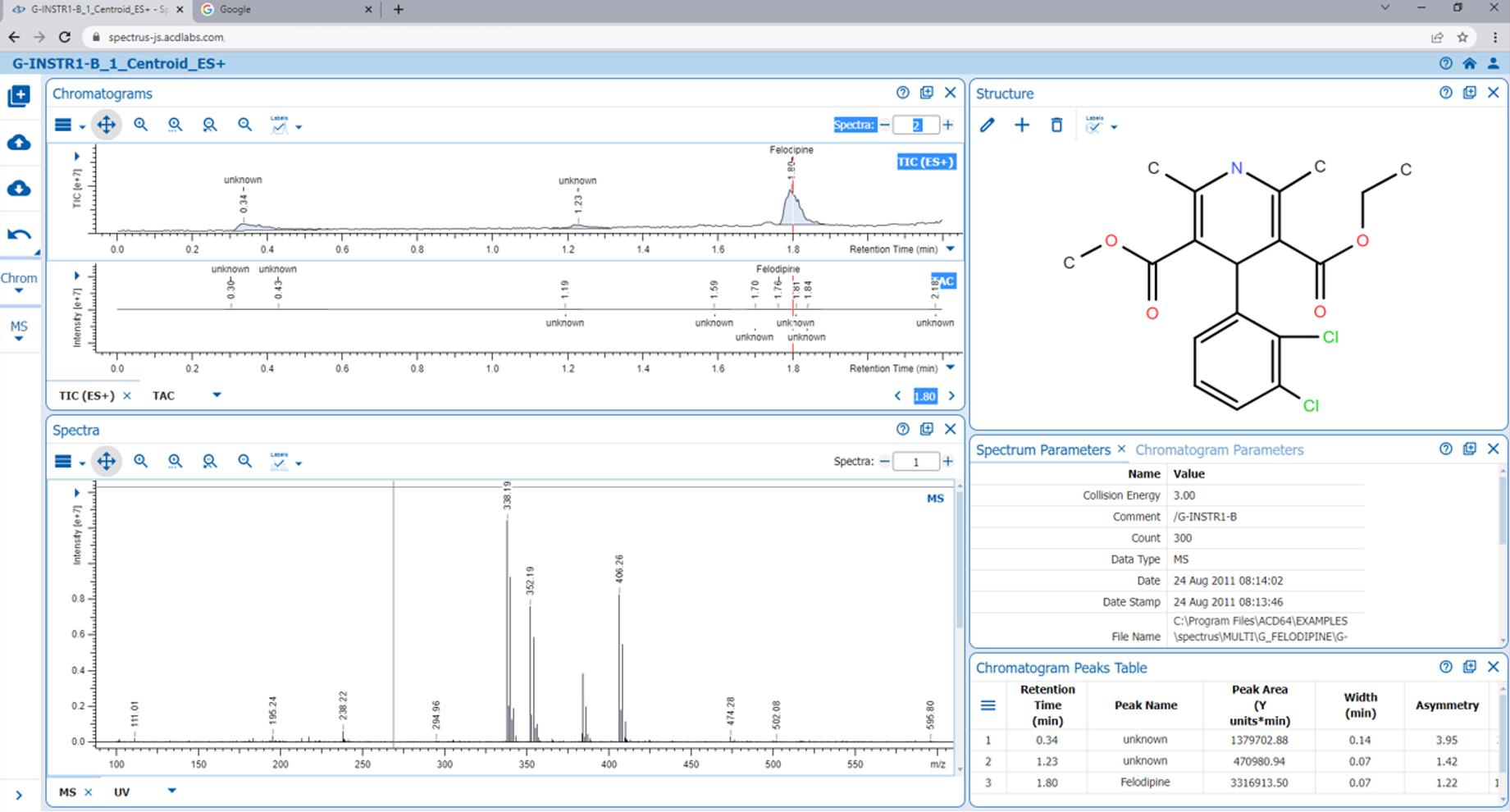Open the Chrom dropdown in the sidebar
The height and width of the screenshot is (812, 1510).
(20, 286)
